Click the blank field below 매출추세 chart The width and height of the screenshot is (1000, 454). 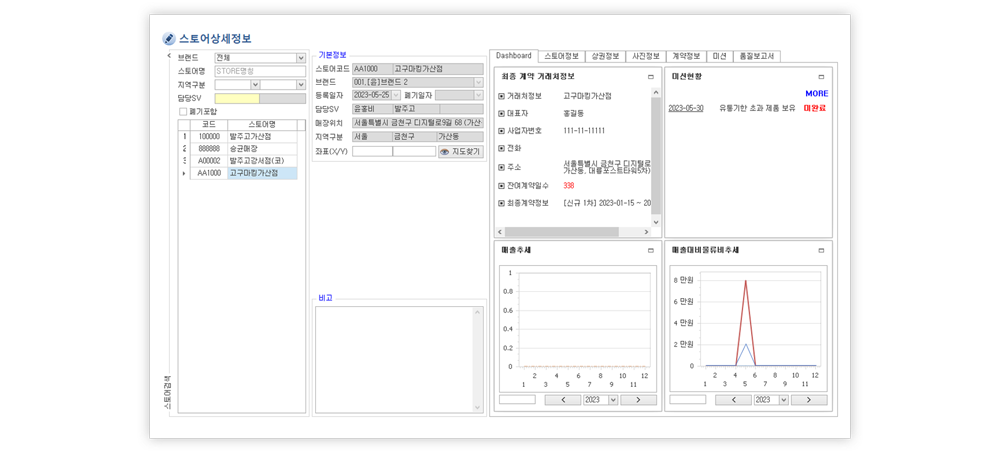point(517,400)
